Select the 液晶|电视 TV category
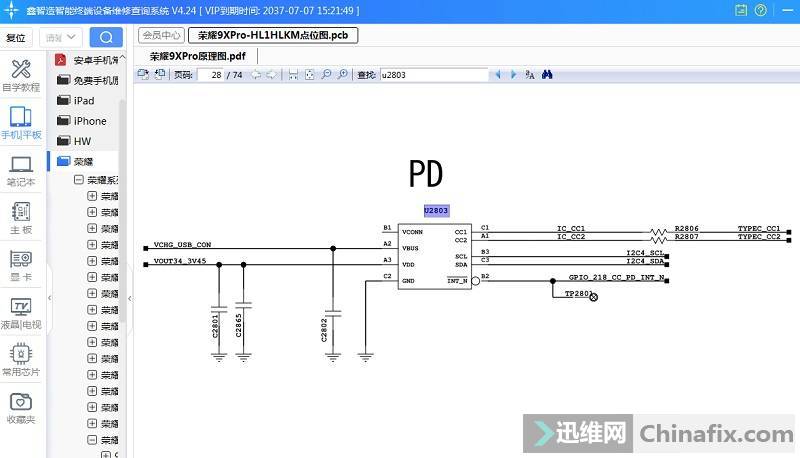Image resolution: width=800 pixels, height=458 pixels. click(x=21, y=312)
